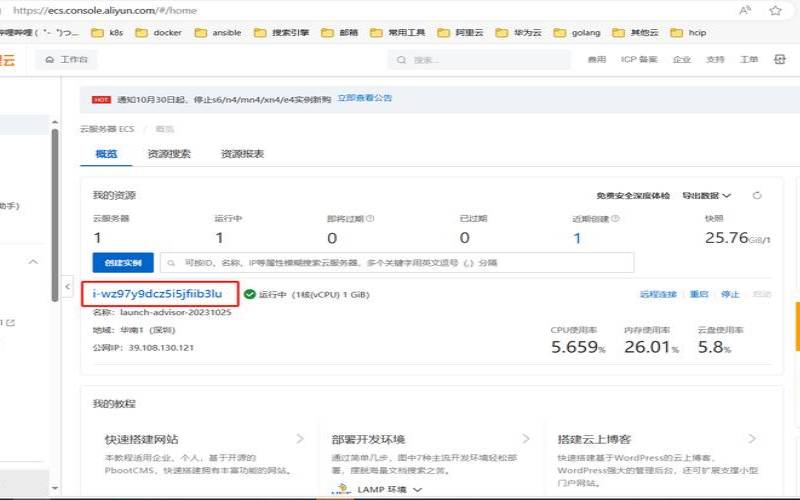Click the cloud shell icon in top bar
The height and width of the screenshot is (500, 800).
tap(780, 60)
